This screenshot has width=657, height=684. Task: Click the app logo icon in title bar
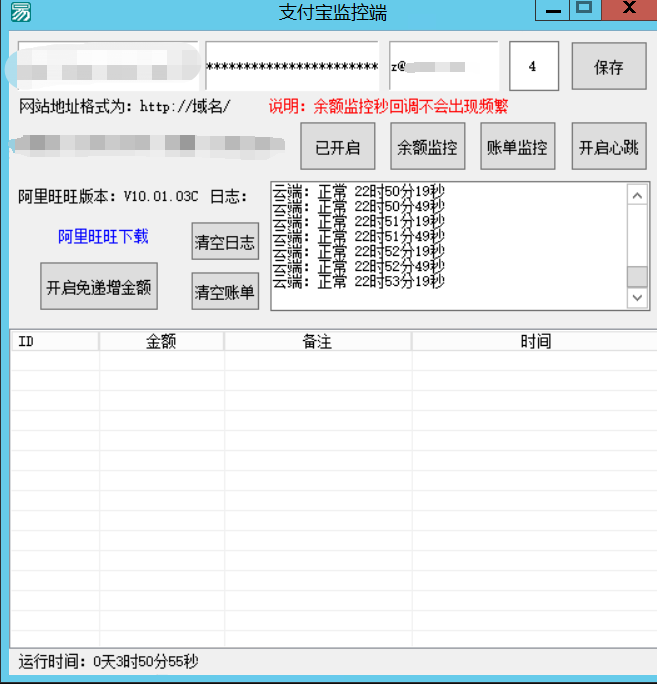coord(21,12)
